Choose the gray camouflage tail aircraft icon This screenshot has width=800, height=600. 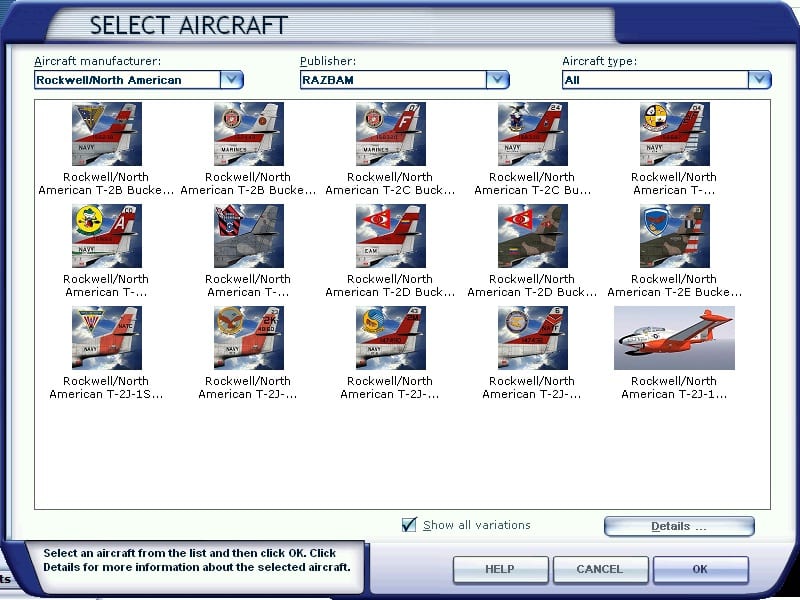point(248,236)
